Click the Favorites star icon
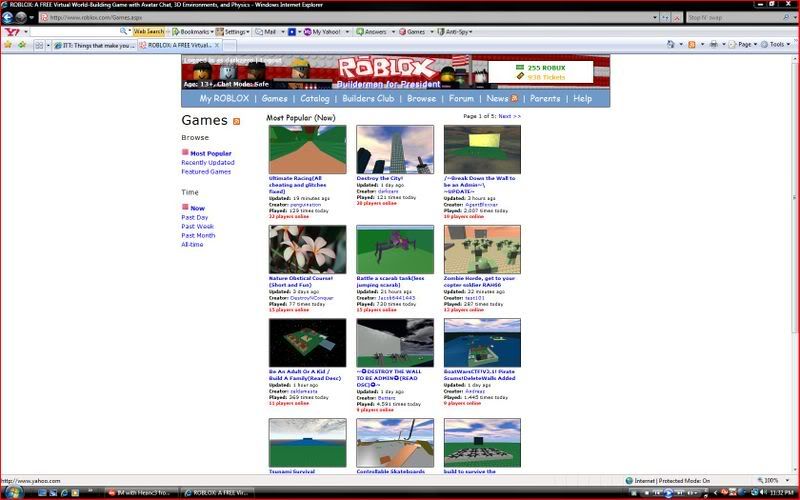 click(9, 45)
